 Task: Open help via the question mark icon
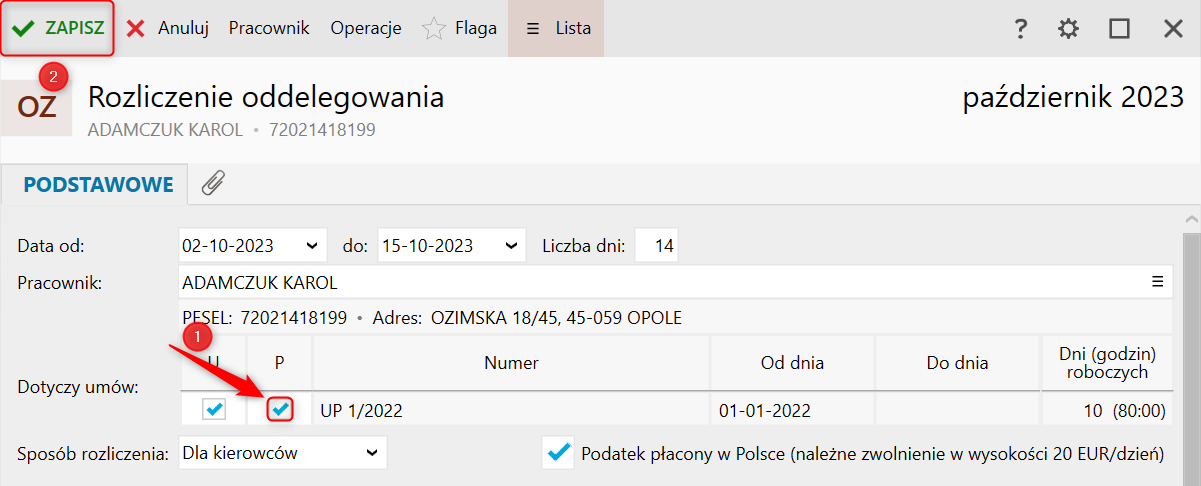coord(1020,29)
